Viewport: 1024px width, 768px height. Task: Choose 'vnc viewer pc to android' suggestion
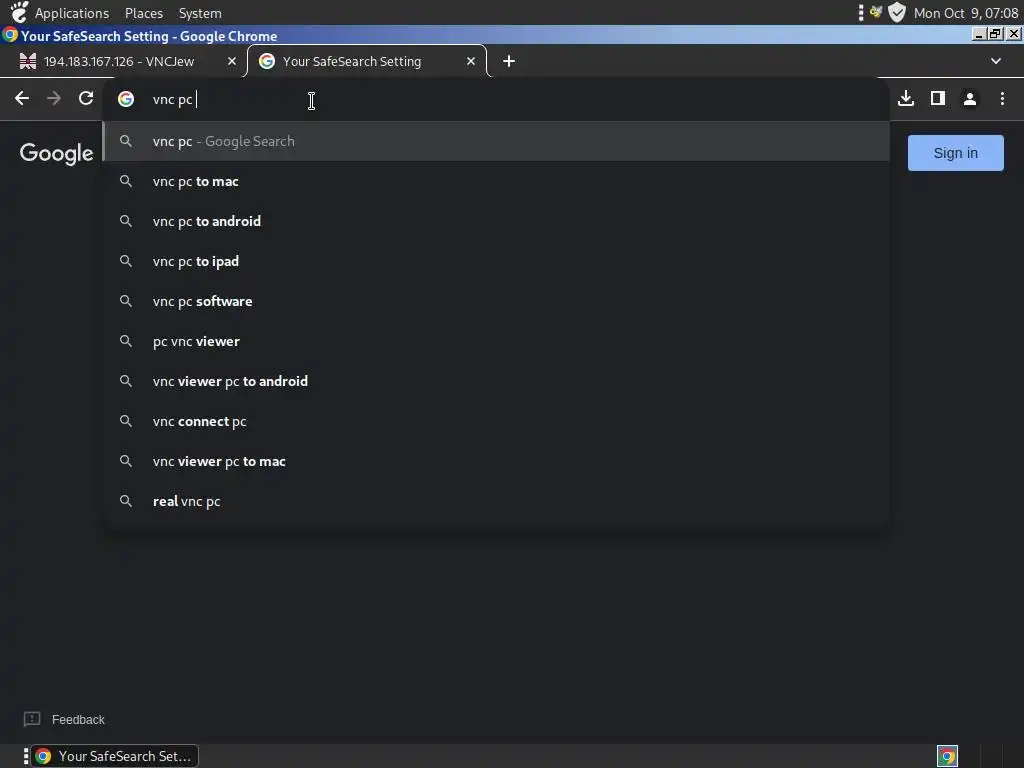pos(496,381)
